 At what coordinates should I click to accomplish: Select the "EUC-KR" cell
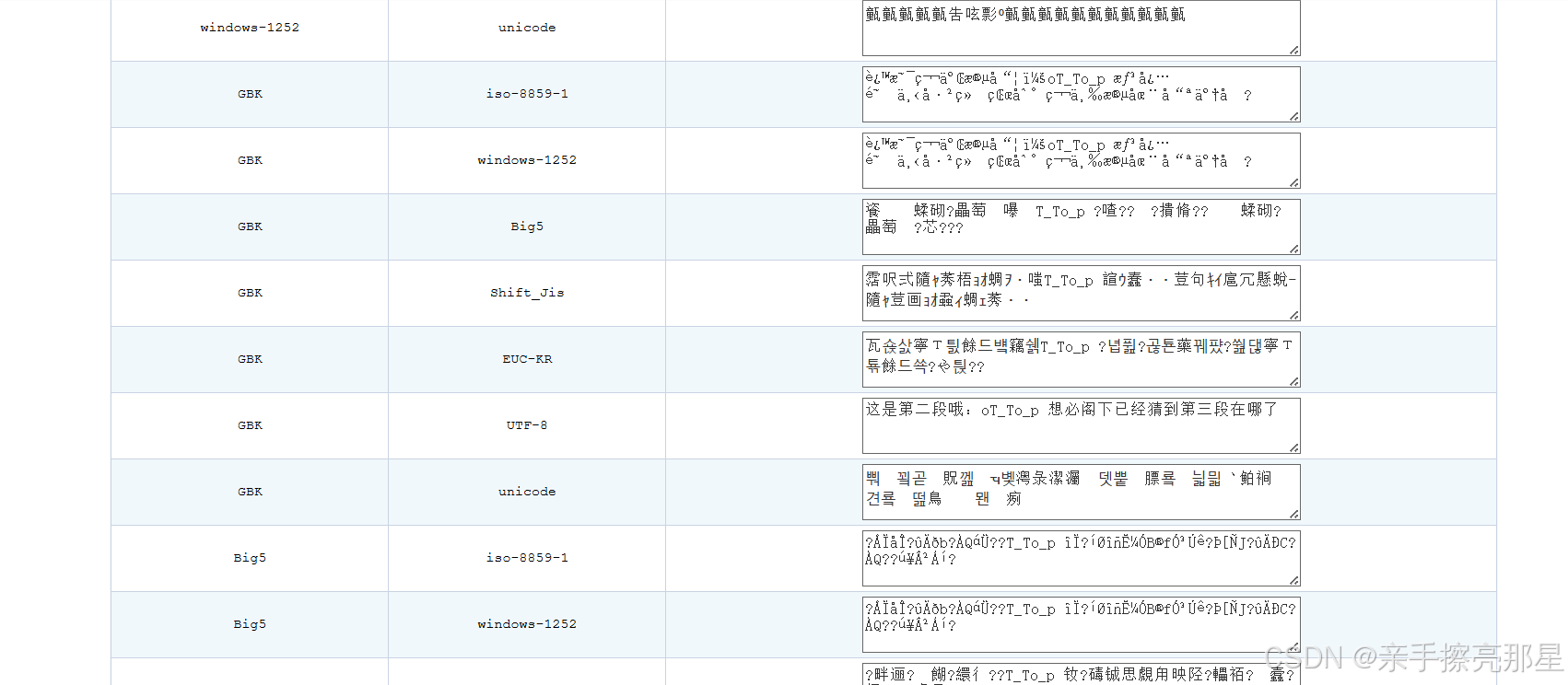(x=527, y=359)
